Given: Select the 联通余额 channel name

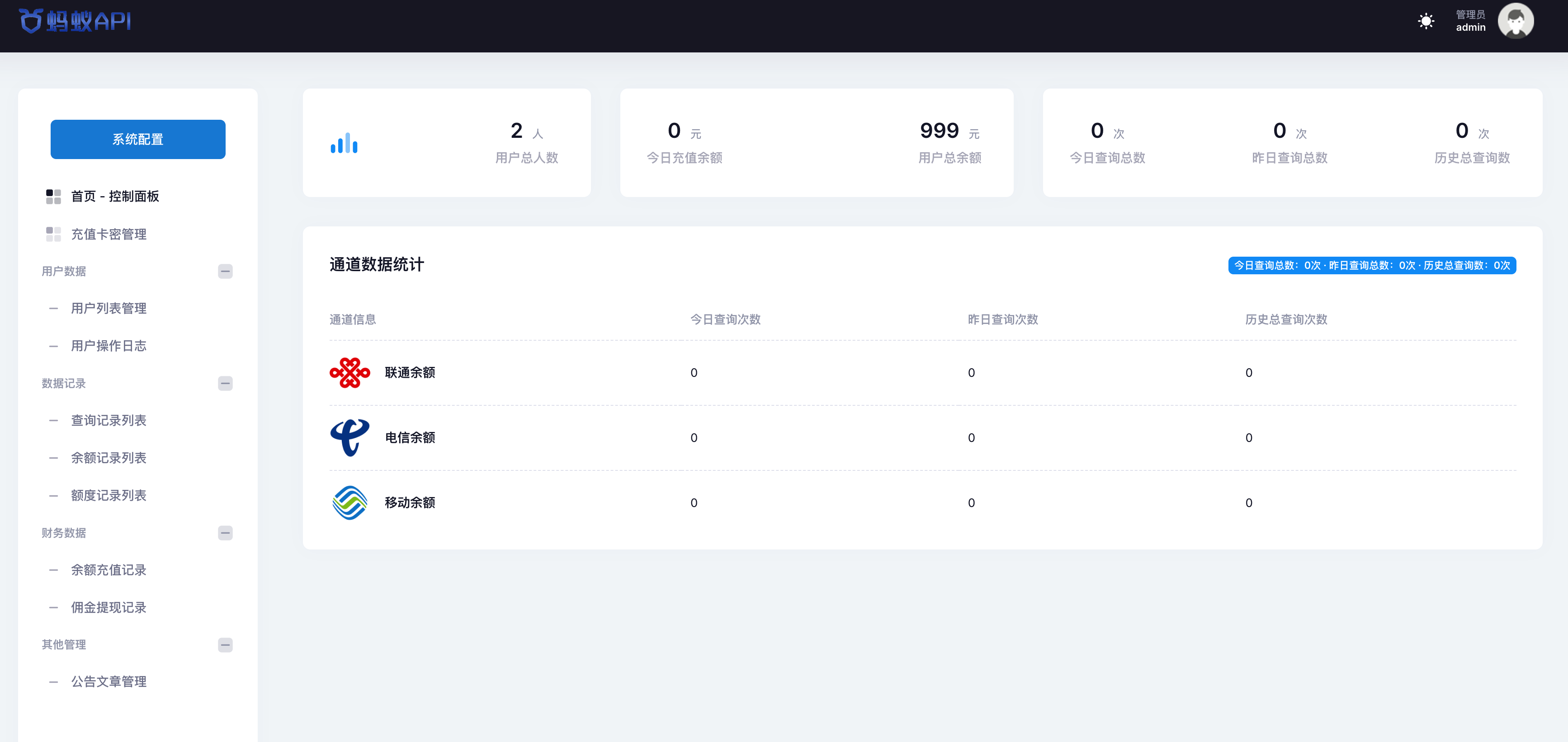Looking at the screenshot, I should tap(410, 373).
